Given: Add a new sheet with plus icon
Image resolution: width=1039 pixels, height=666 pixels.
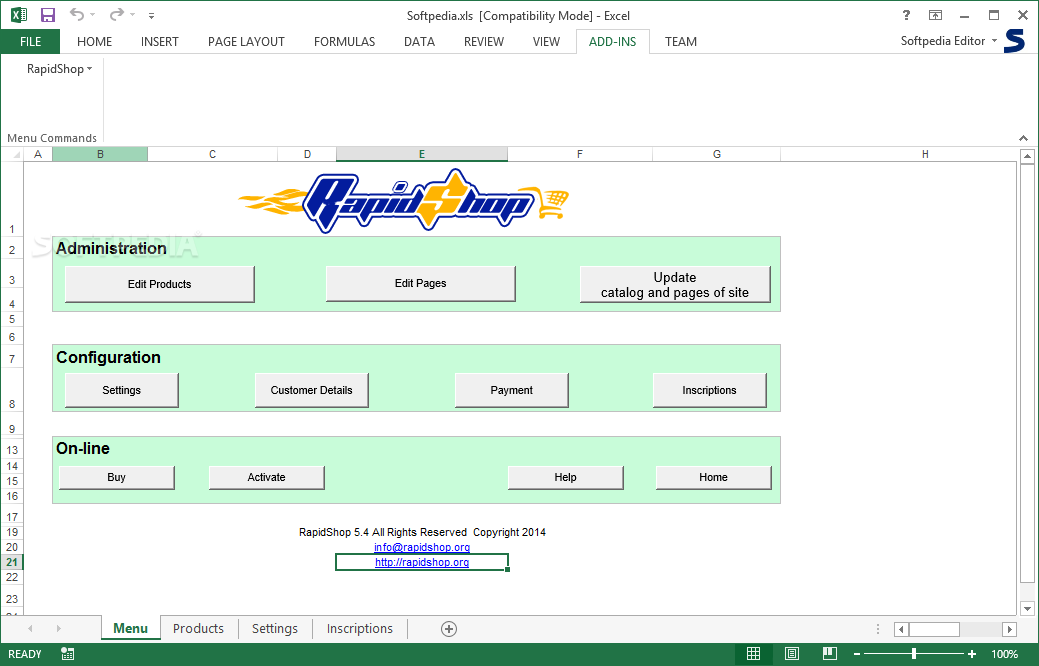Looking at the screenshot, I should [449, 629].
